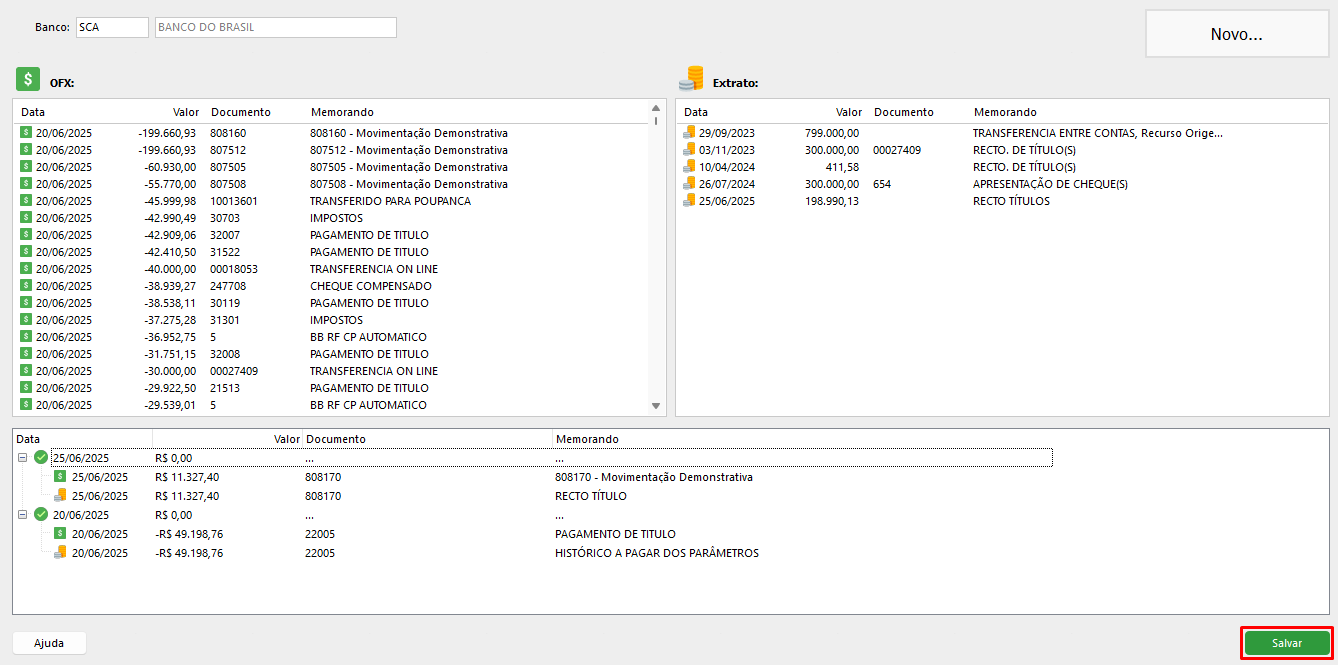
Task: Click the Banco code field SCA
Action: pyautogui.click(x=112, y=27)
